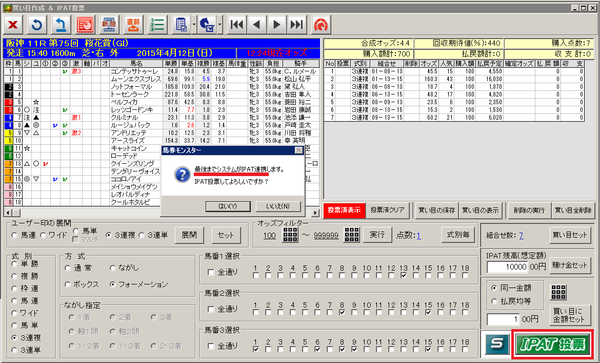Click the 投票済クリア button

pos(387,210)
